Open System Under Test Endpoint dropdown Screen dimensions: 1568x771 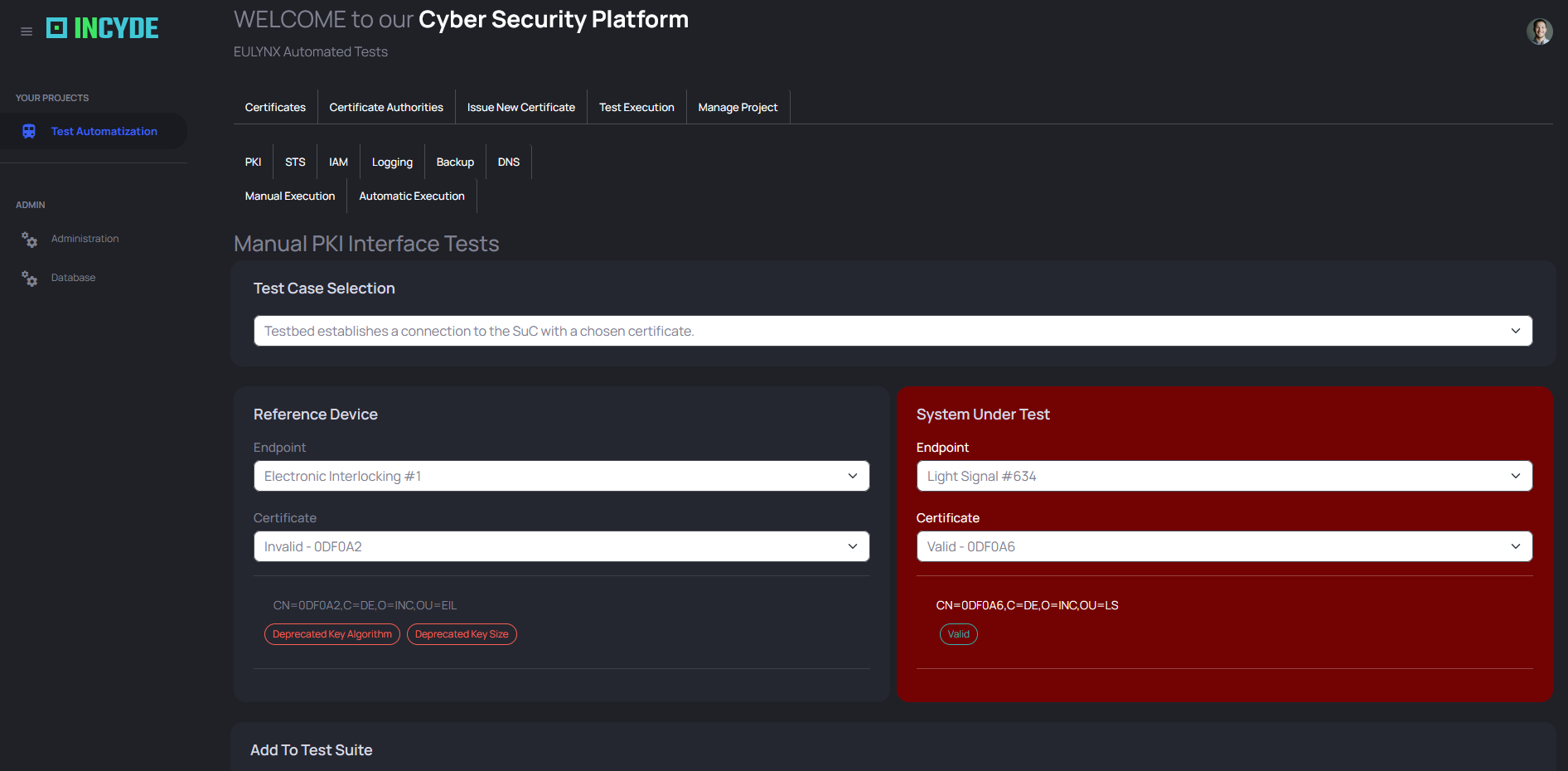coord(1224,476)
